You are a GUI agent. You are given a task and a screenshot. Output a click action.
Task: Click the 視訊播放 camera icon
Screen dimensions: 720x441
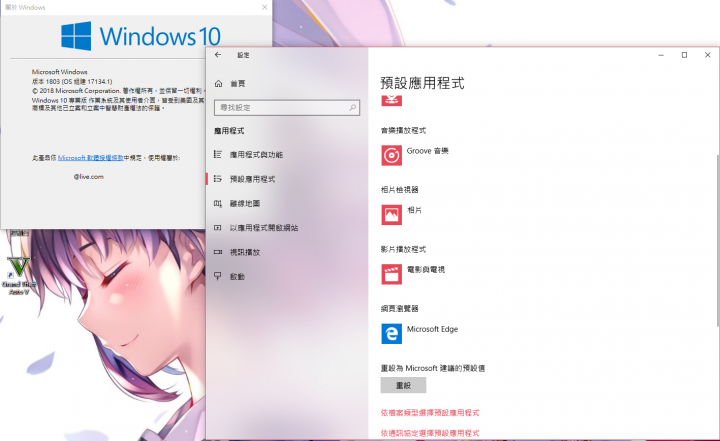(x=218, y=252)
